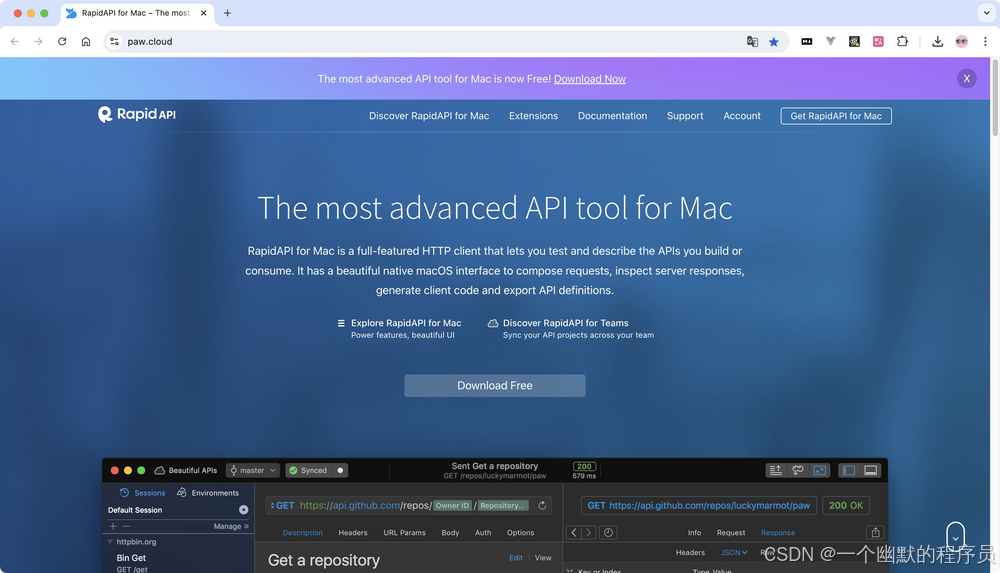Toggle the Synced status indicator
Viewport: 1000px width, 573px height.
pyautogui.click(x=309, y=470)
